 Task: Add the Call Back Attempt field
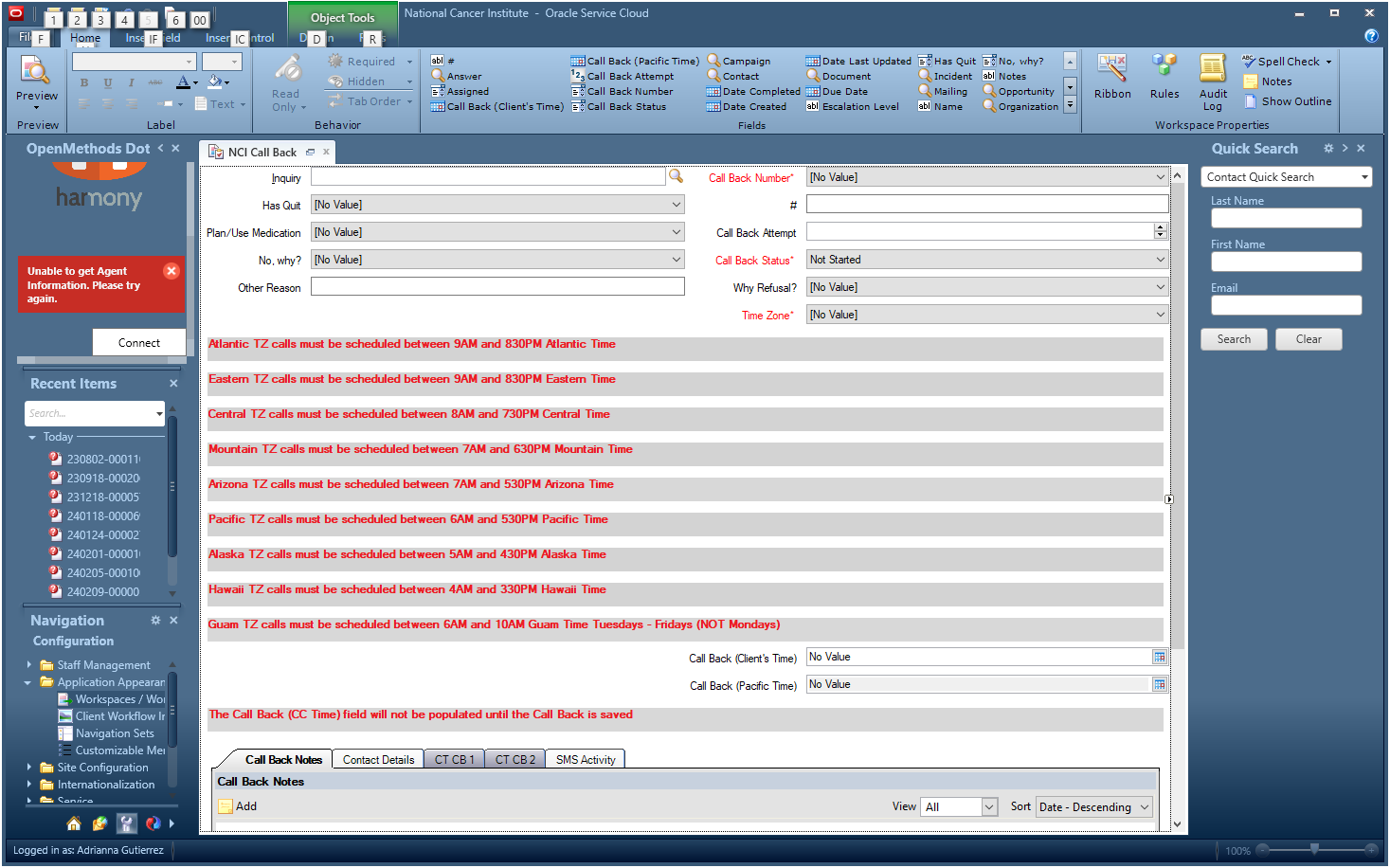(x=623, y=77)
